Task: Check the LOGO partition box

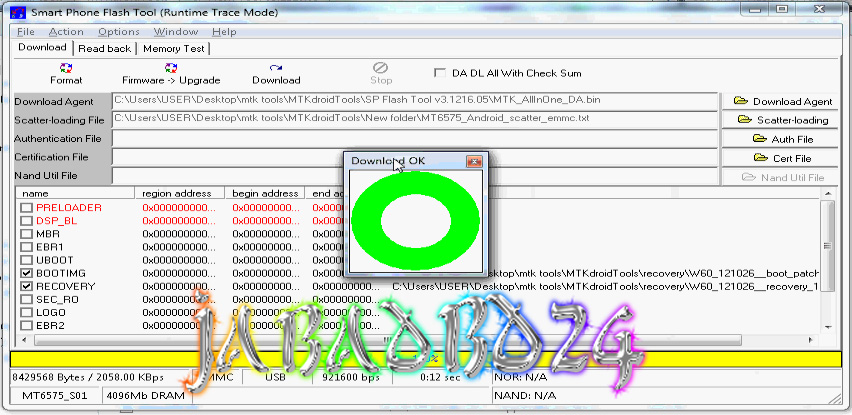Action: click(x=26, y=312)
